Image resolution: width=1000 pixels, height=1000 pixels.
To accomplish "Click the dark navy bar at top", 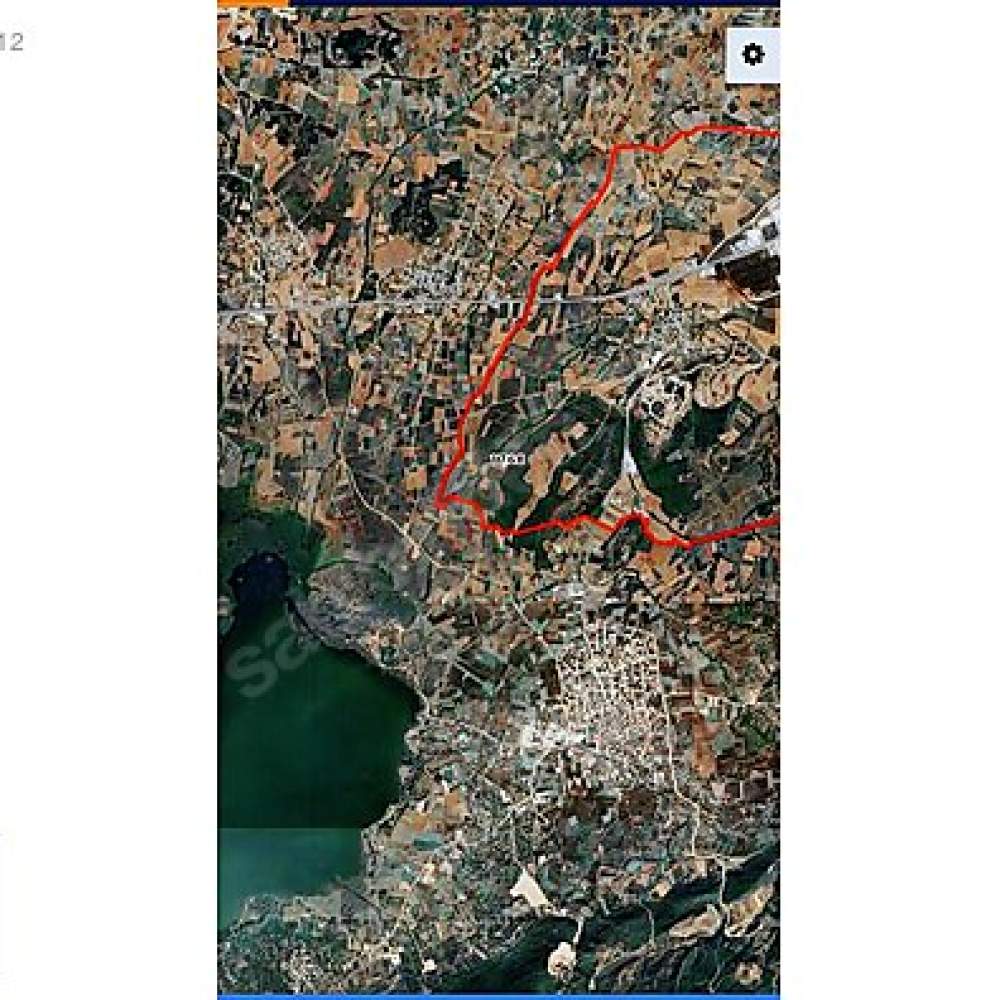I will coord(534,3).
